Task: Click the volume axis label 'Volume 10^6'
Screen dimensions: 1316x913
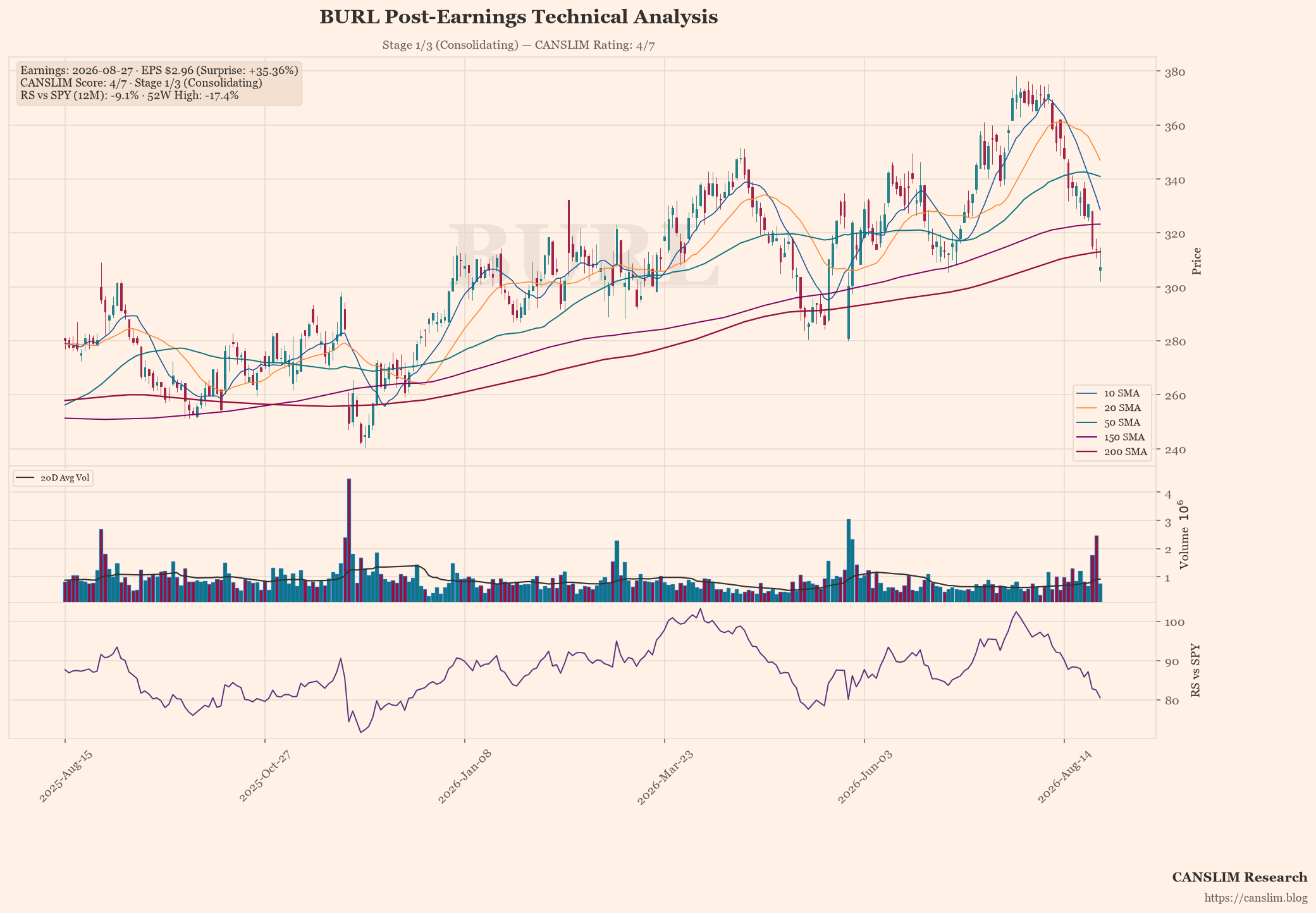Action: [x=1184, y=535]
